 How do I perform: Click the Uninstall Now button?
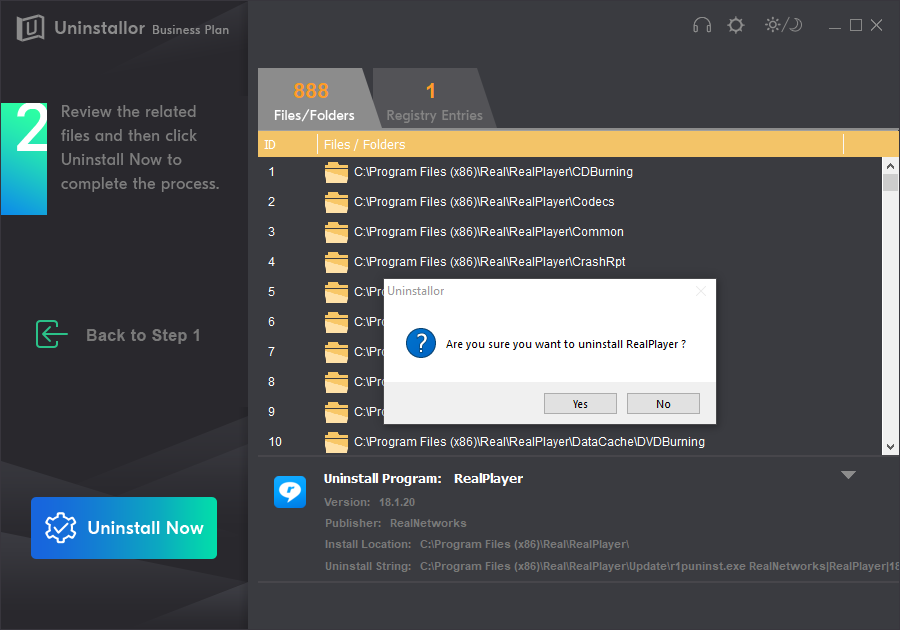(x=124, y=528)
